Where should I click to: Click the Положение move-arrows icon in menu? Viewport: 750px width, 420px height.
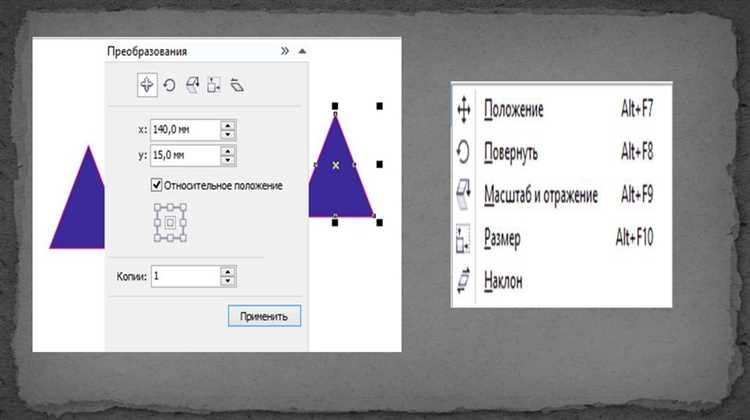coord(463,110)
